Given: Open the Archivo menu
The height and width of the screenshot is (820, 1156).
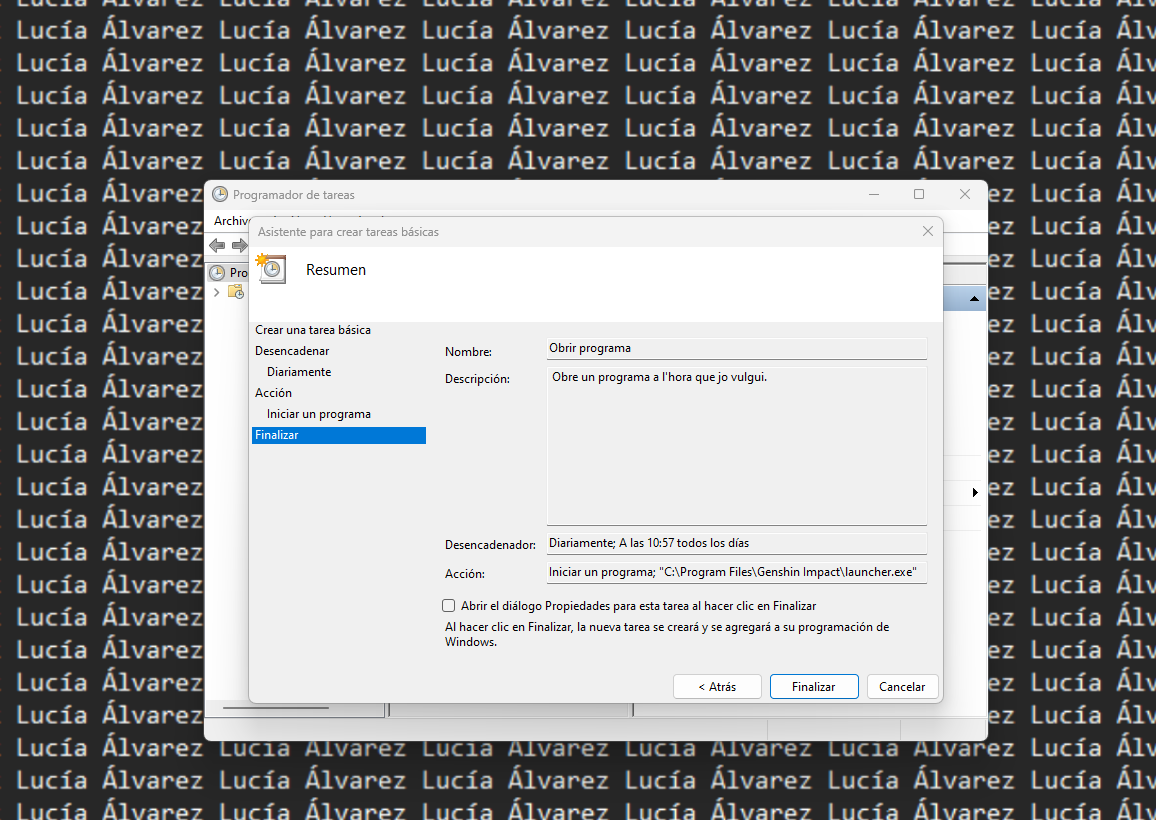Looking at the screenshot, I should click(x=231, y=220).
